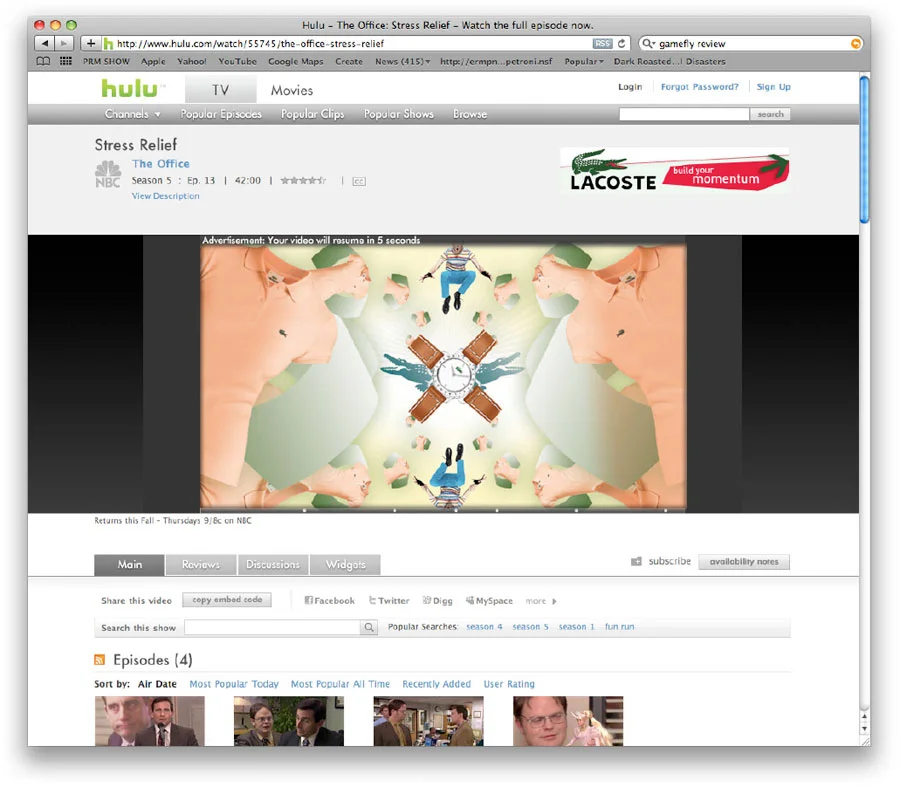Switch to the Main tab
Viewport: 900px width, 787px height.
point(130,564)
